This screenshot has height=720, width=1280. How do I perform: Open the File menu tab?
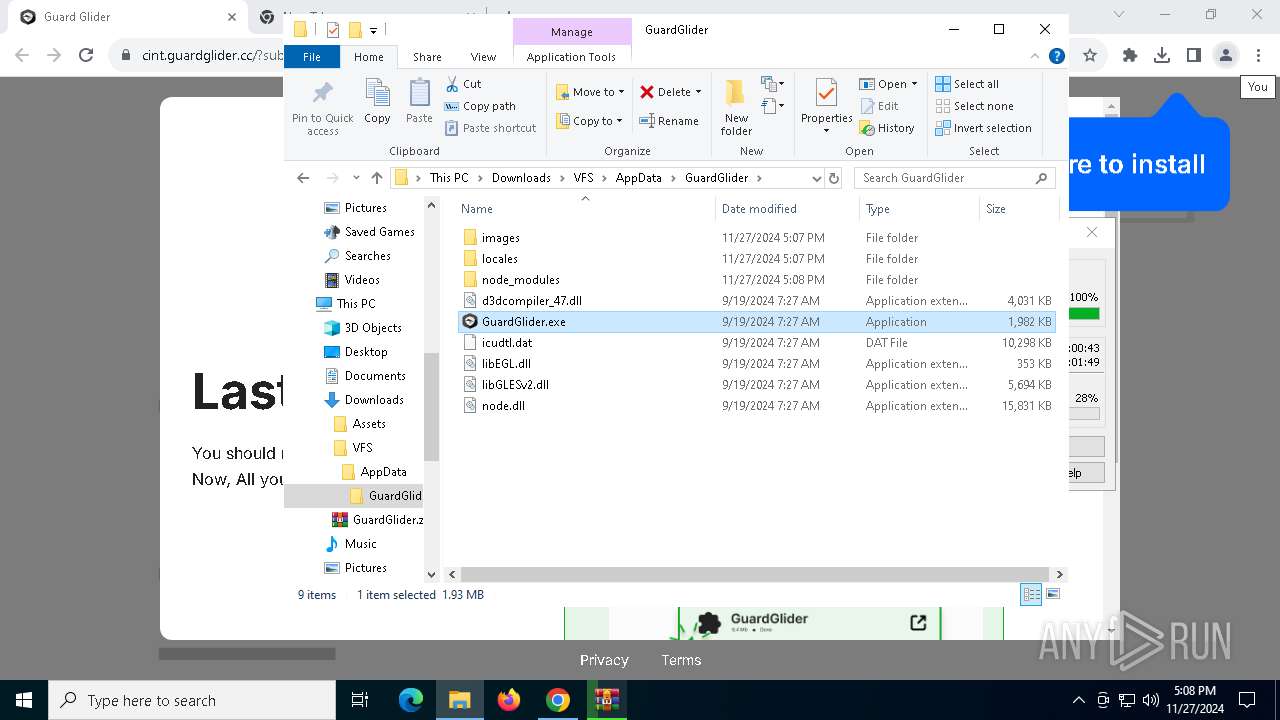click(312, 57)
